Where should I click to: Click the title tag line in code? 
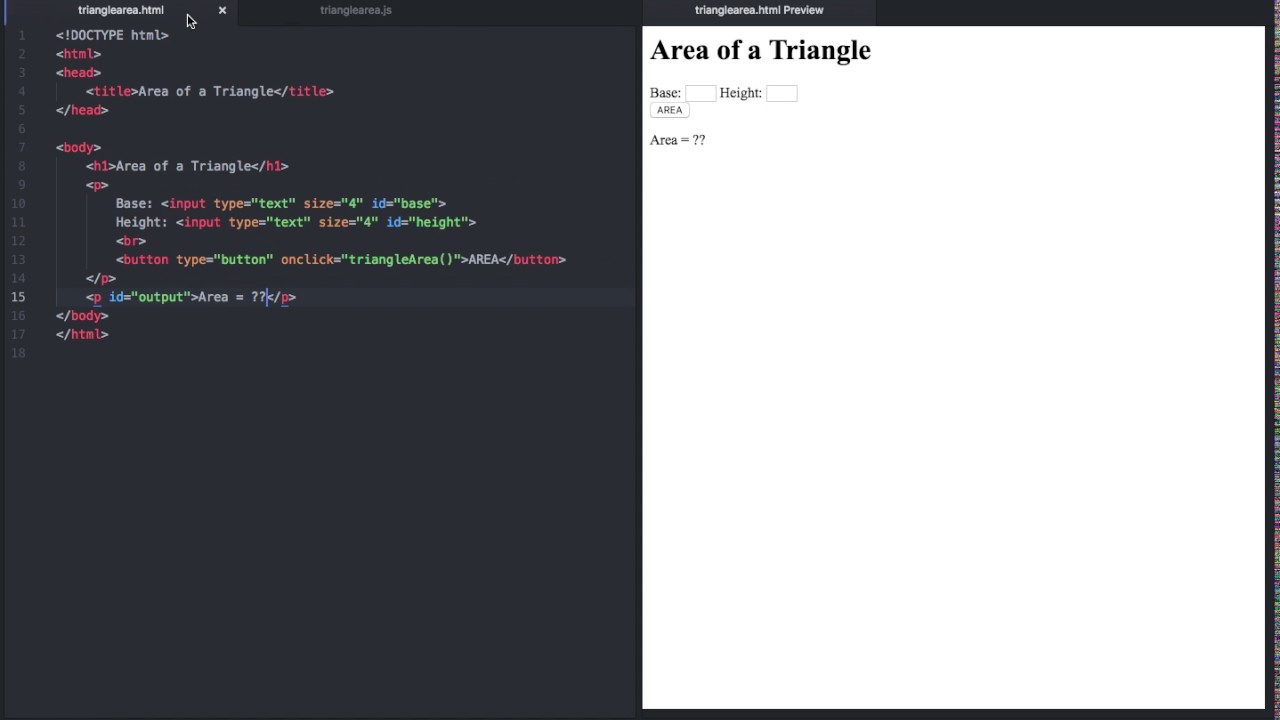point(209,91)
